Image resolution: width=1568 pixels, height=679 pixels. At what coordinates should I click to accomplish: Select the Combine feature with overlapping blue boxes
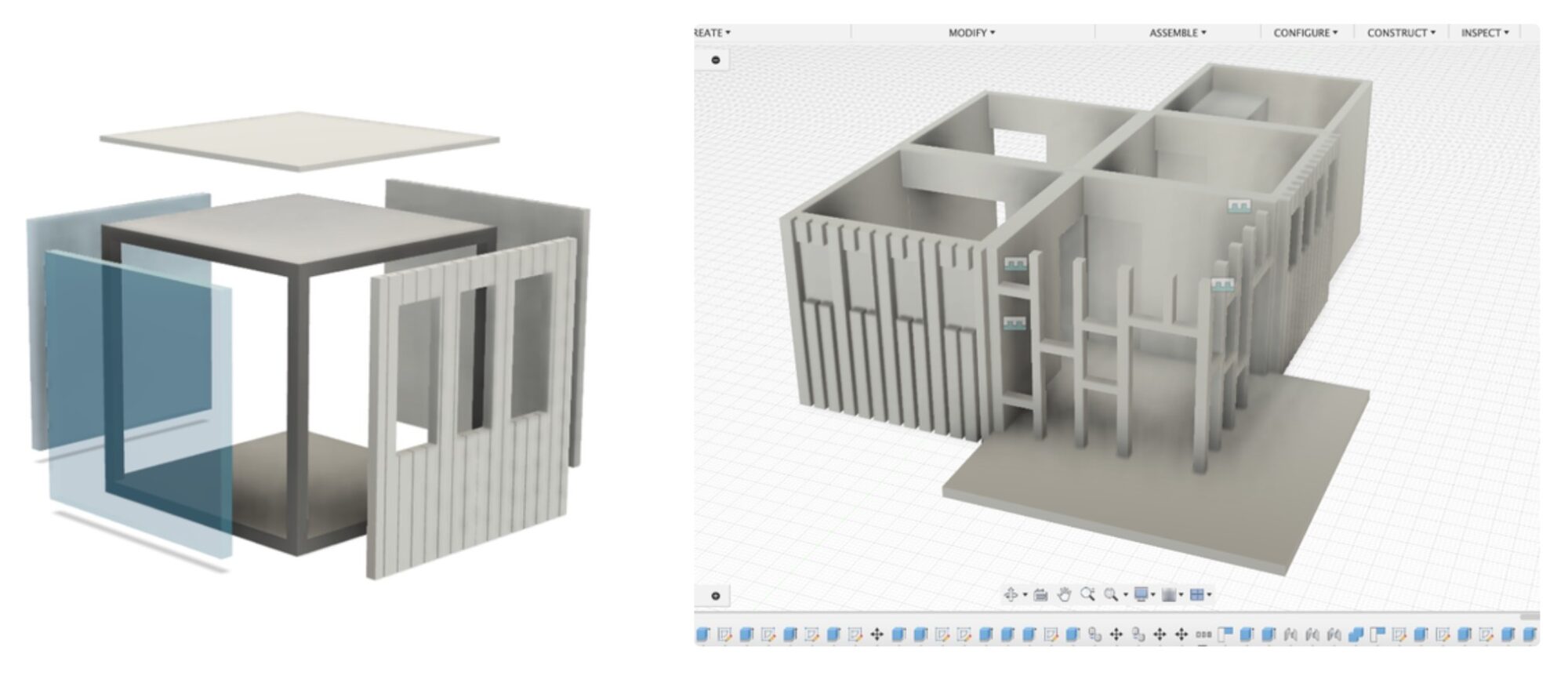pos(1356,634)
